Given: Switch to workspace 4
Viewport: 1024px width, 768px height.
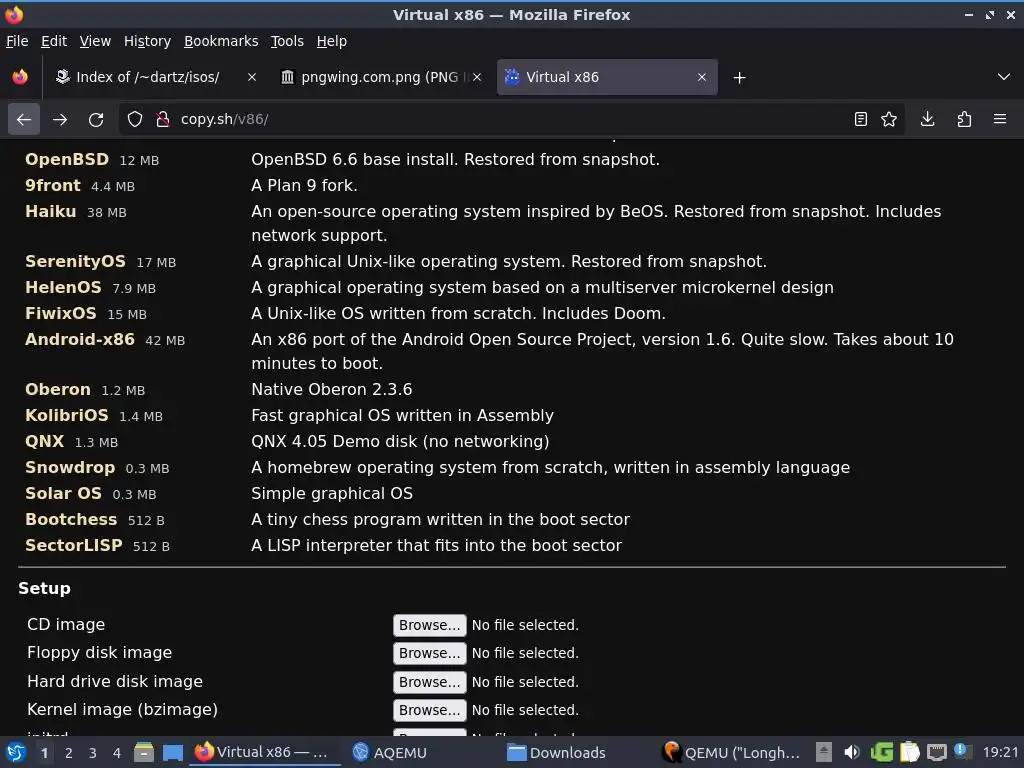Looking at the screenshot, I should pyautogui.click(x=117, y=753).
